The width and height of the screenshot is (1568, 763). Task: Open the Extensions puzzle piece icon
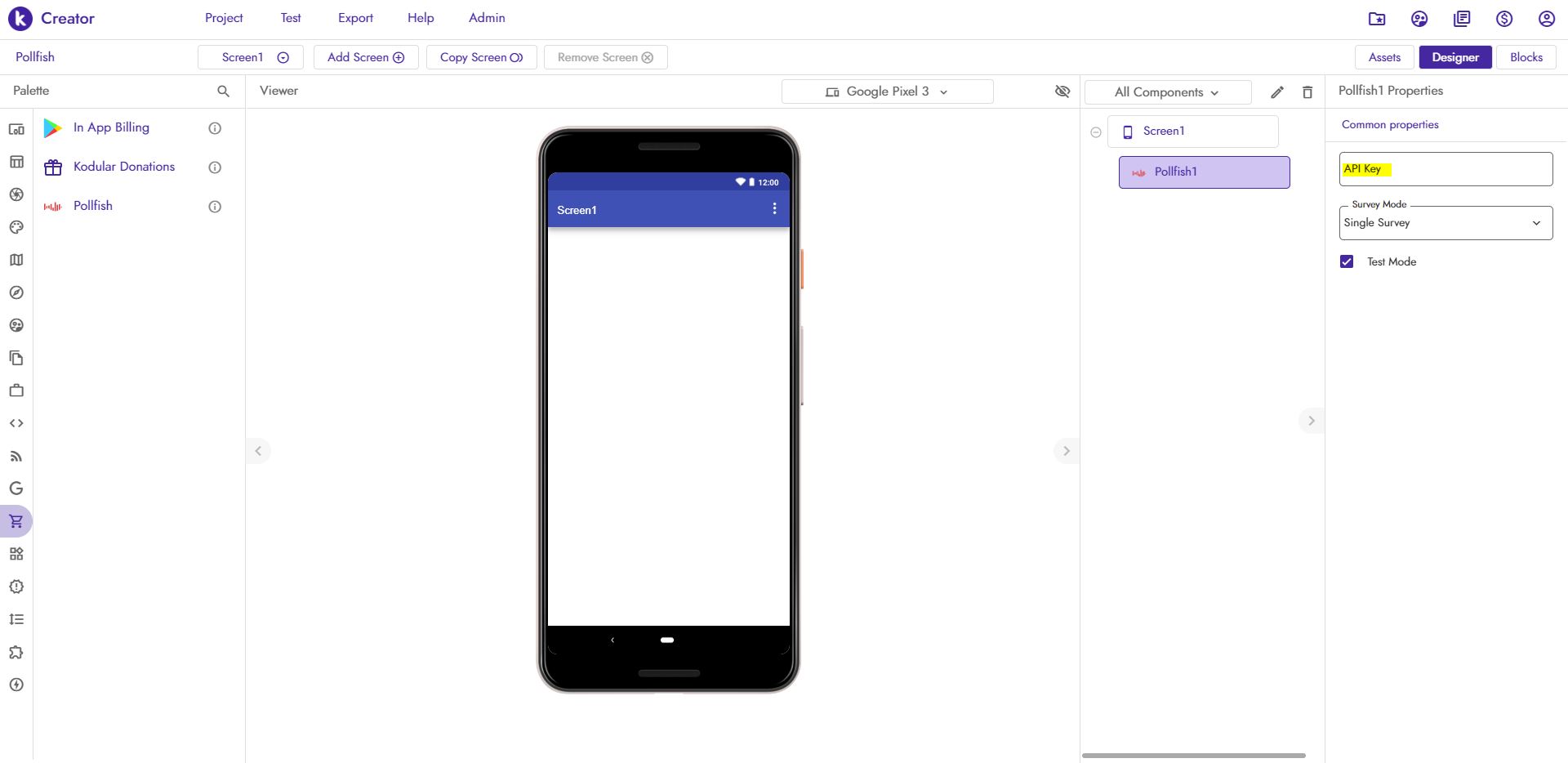(16, 652)
